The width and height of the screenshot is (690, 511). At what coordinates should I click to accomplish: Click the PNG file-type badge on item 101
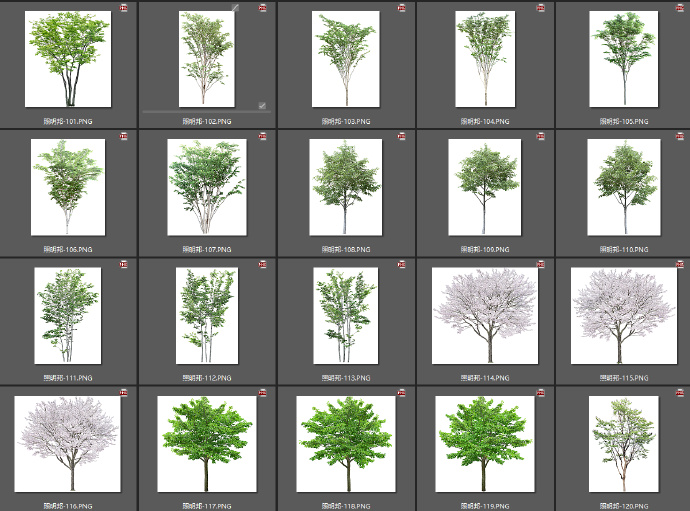pyautogui.click(x=124, y=8)
